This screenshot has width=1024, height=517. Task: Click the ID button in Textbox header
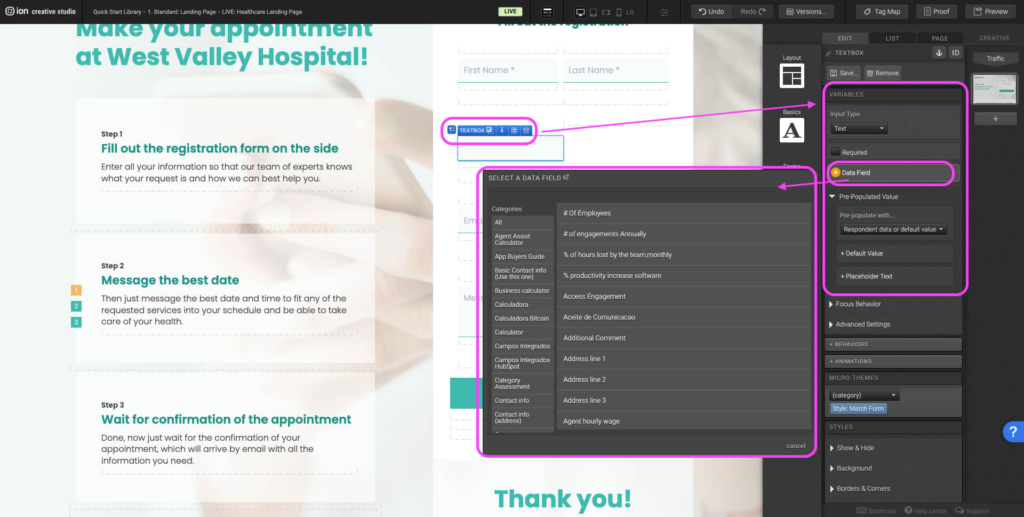pos(955,53)
